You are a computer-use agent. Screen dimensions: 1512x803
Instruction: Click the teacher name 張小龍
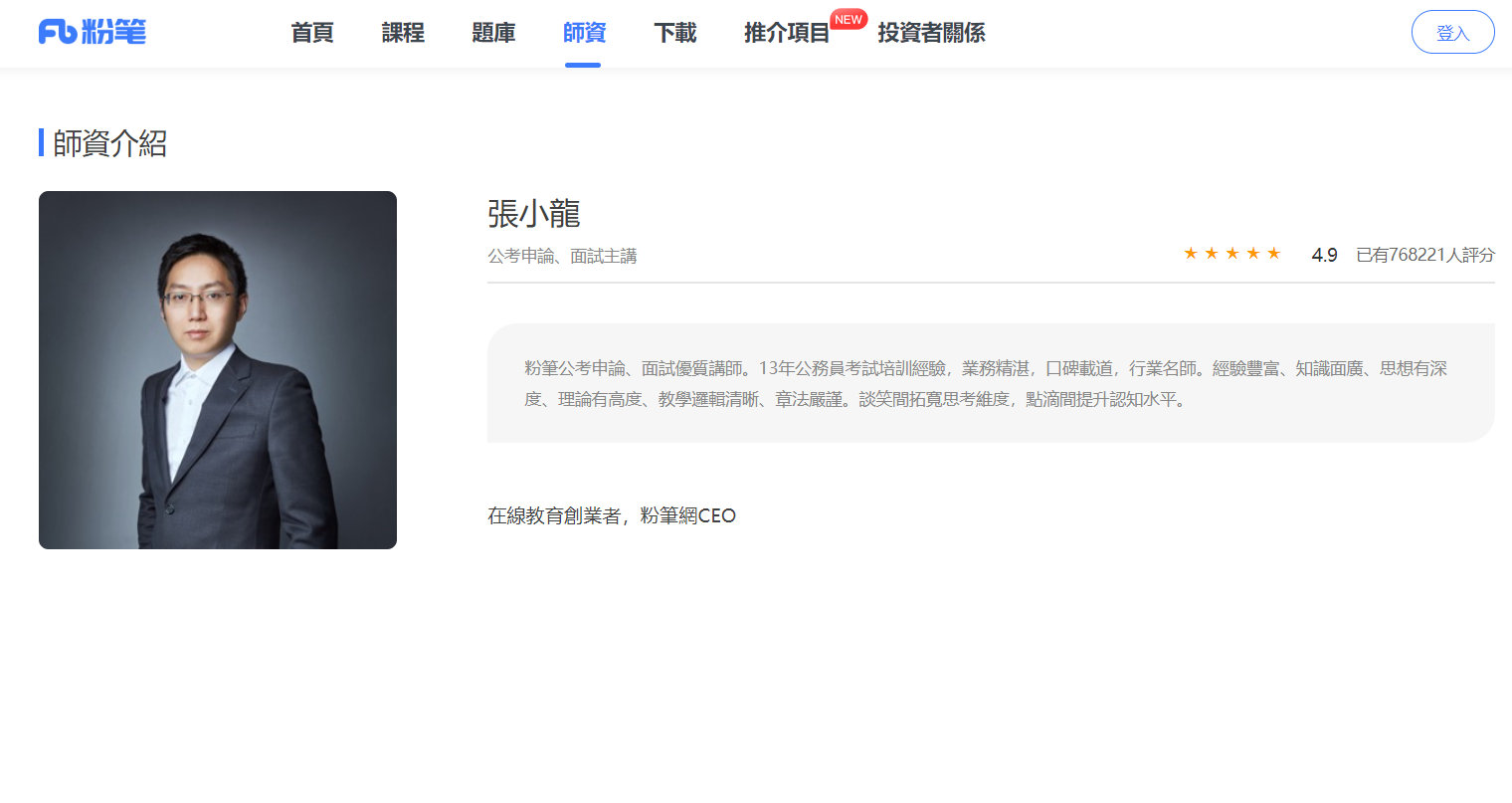pyautogui.click(x=534, y=214)
